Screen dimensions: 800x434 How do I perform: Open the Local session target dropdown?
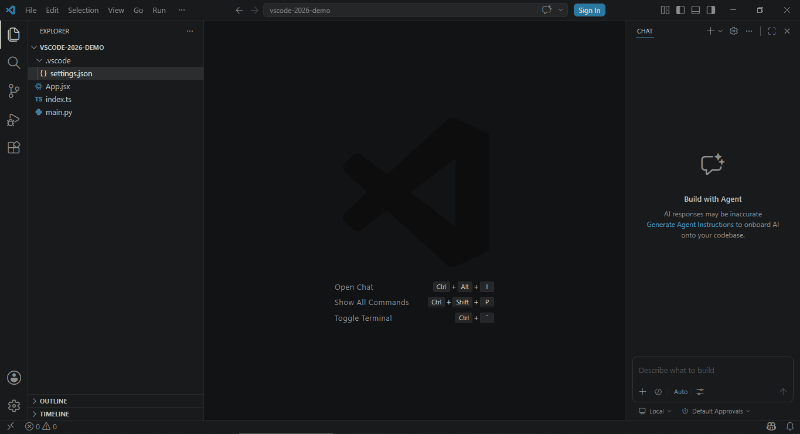point(655,411)
